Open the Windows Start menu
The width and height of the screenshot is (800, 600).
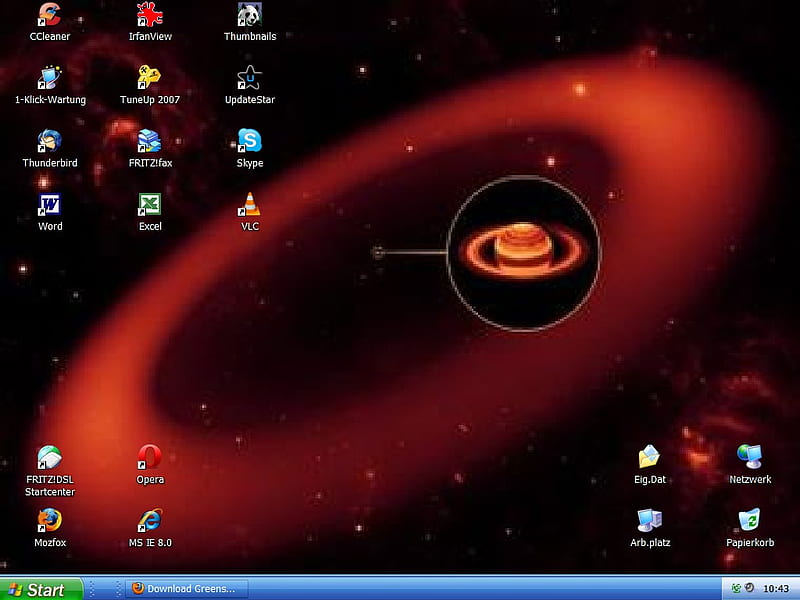41,589
